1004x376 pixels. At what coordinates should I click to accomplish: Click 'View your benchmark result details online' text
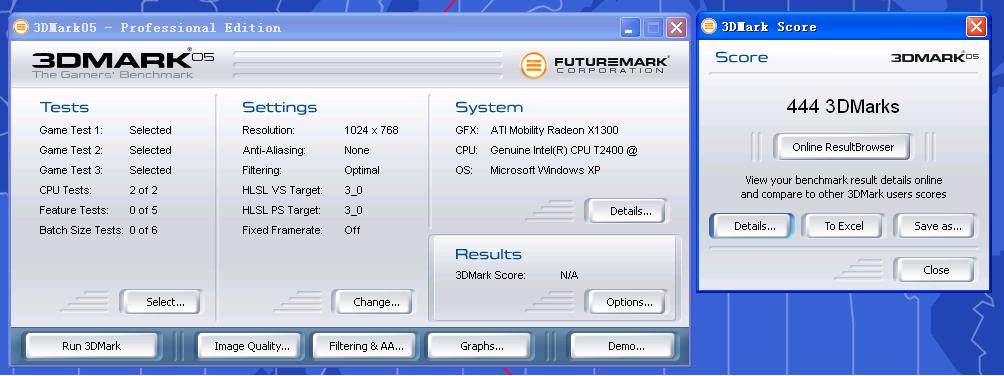(x=844, y=180)
